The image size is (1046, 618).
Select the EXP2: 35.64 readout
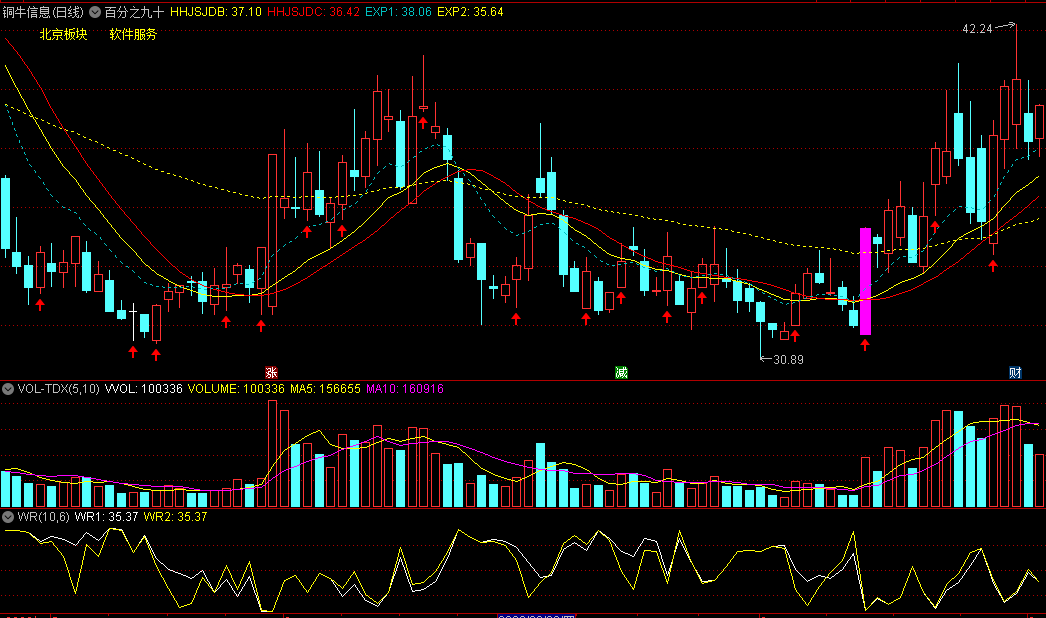(470, 12)
